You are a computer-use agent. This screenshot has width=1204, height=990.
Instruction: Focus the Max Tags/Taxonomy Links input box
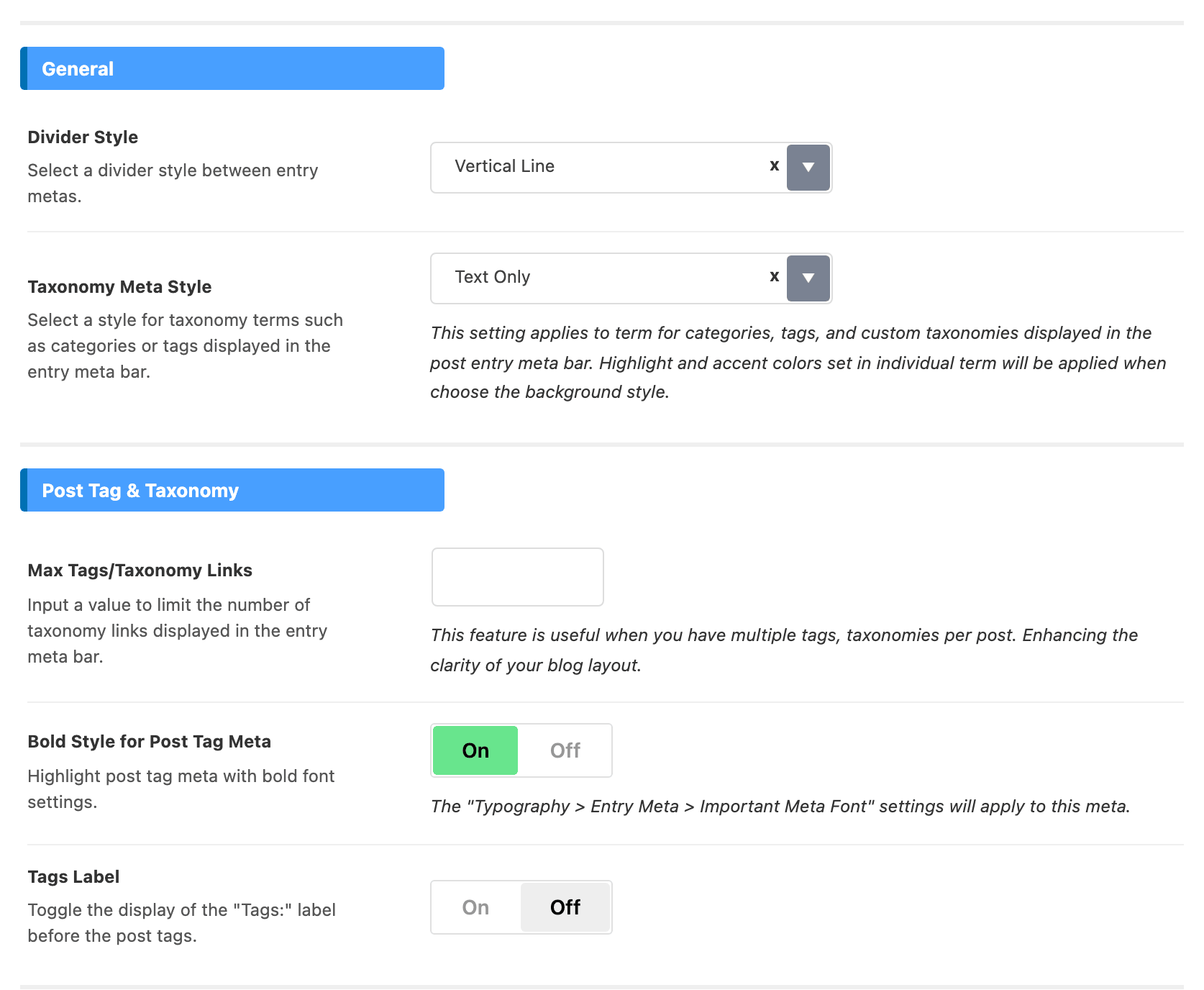(x=517, y=577)
